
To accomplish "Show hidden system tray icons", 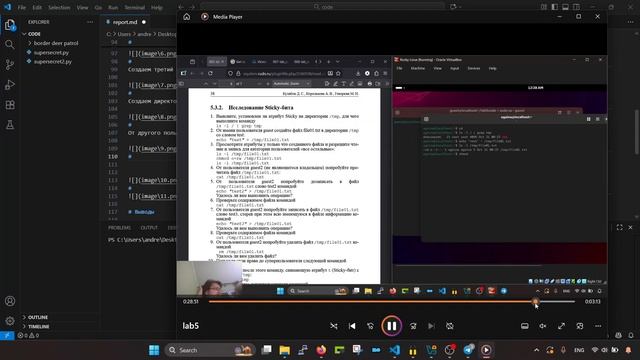I will (x=536, y=350).
